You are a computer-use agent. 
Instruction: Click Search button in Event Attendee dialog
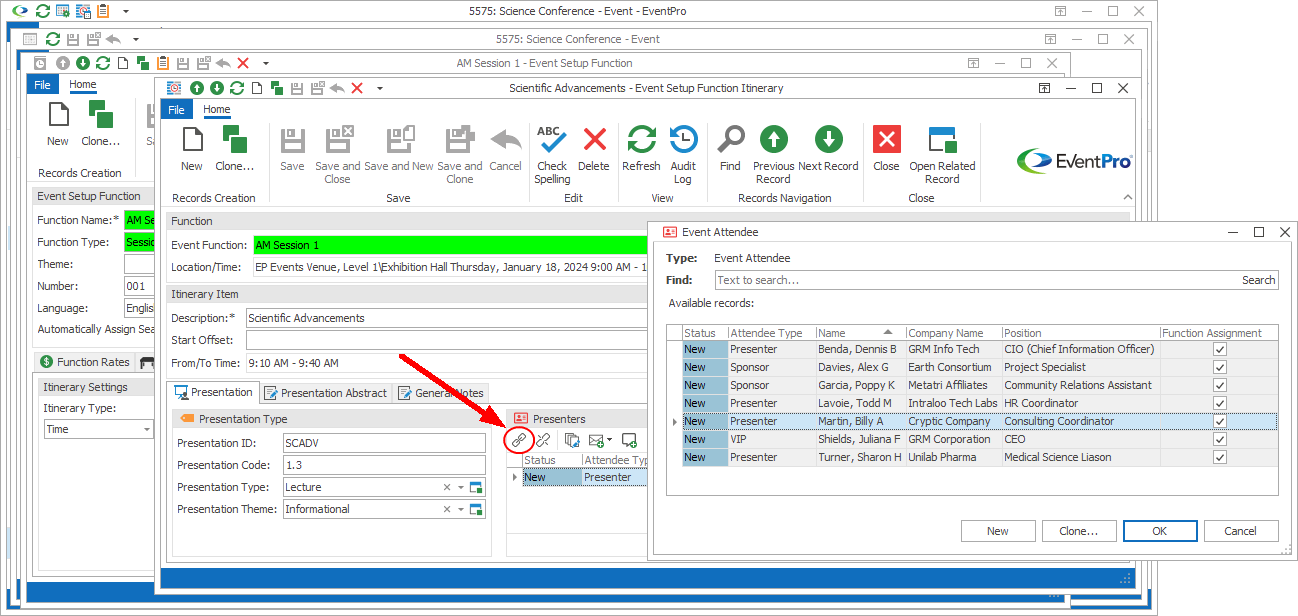click(1258, 280)
